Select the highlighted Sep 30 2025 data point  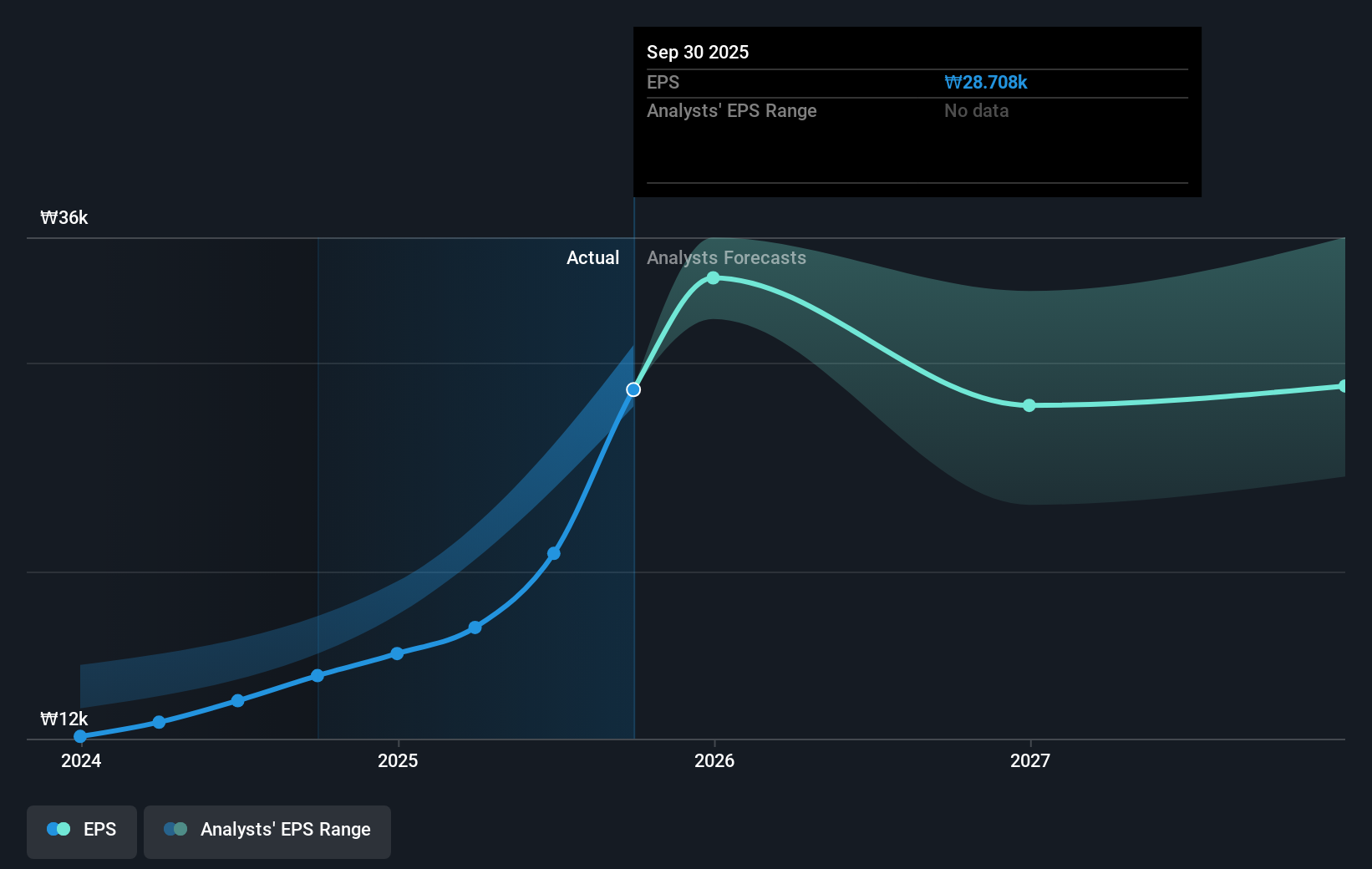[x=633, y=389]
